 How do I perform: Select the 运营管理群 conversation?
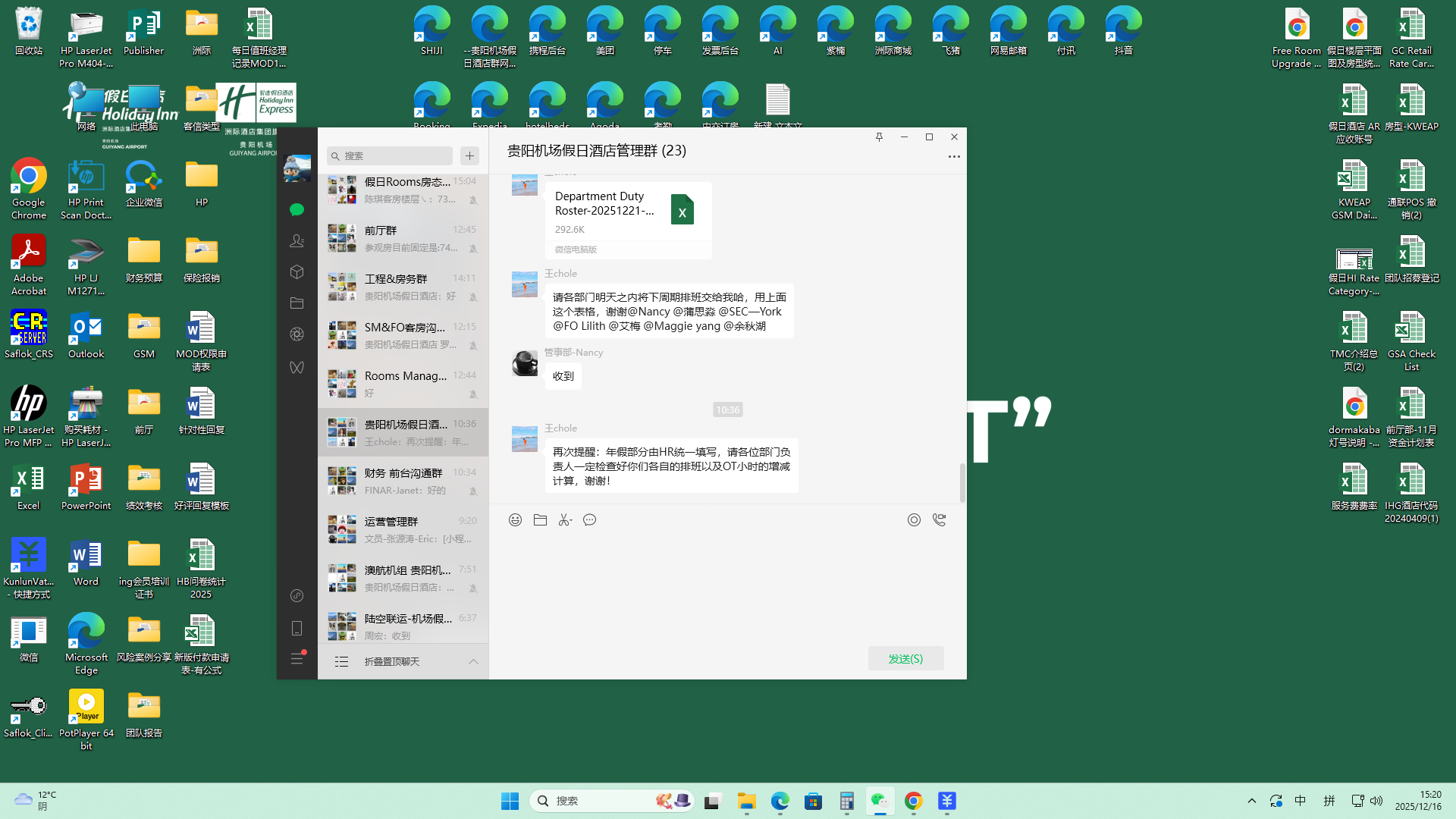pos(403,529)
